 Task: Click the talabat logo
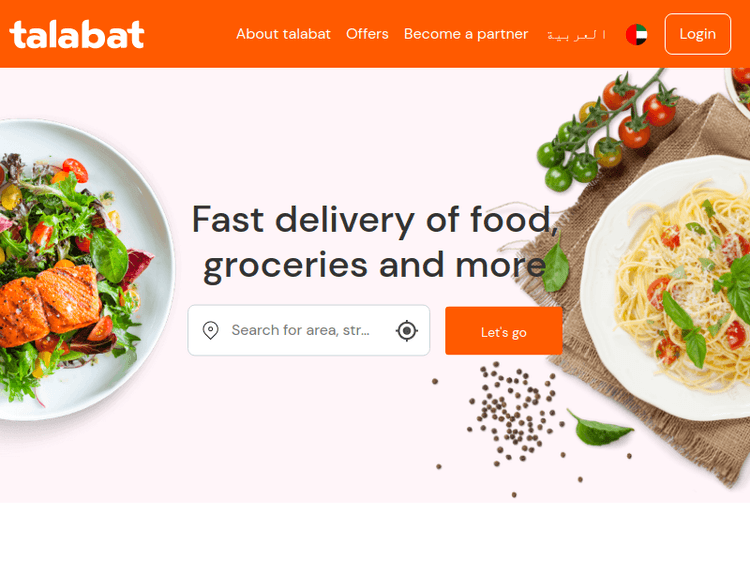click(77, 34)
